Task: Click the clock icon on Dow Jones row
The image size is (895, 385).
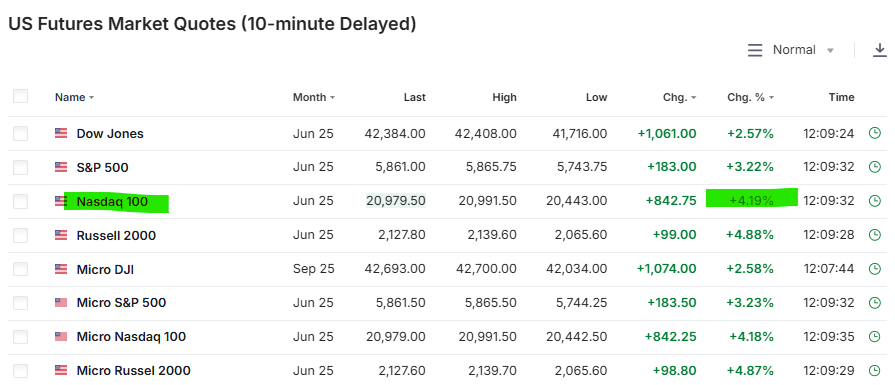Action: [874, 133]
